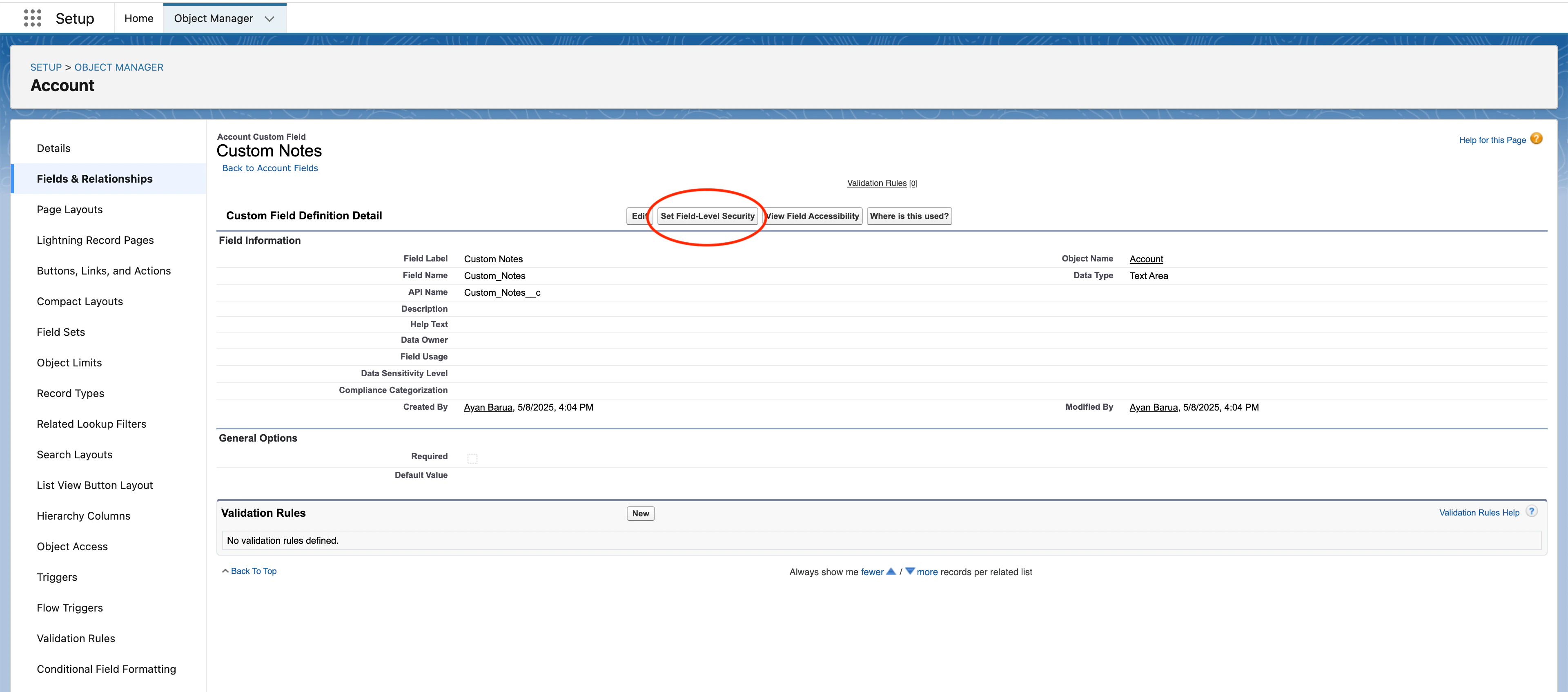Screen dimensions: 1568x692
Task: Switch to the Home tab
Action: coord(139,18)
